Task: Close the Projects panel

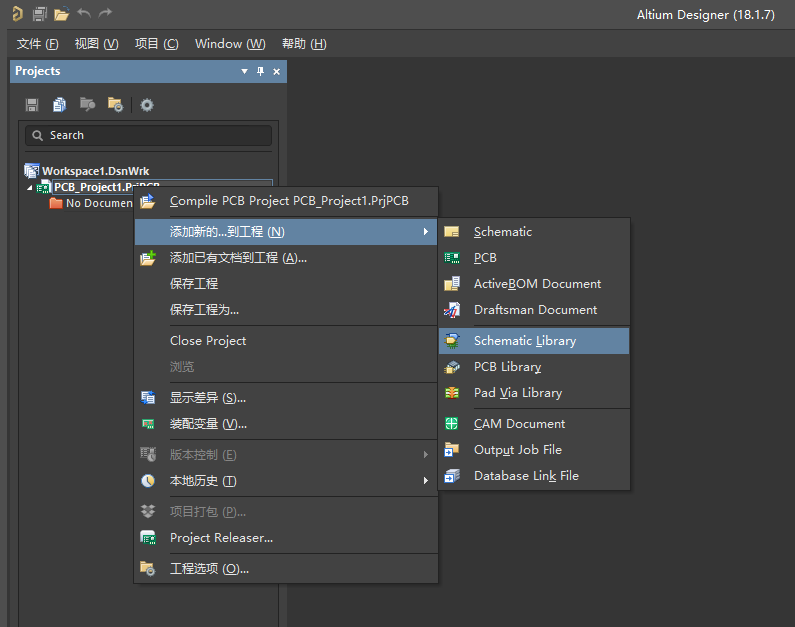Action: click(276, 71)
